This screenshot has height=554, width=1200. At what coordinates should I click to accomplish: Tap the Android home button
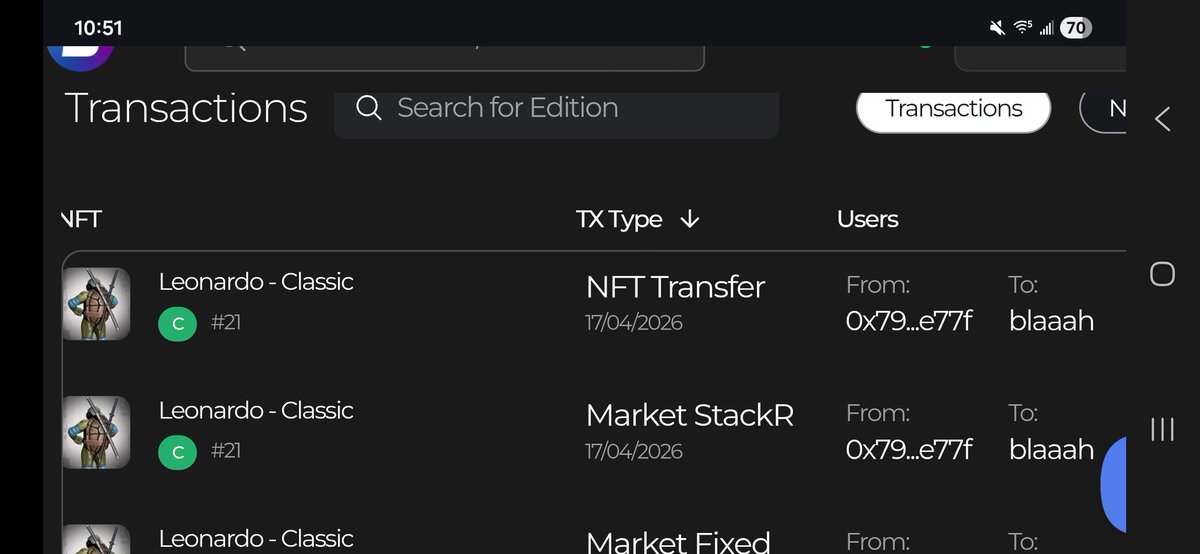[1162, 274]
